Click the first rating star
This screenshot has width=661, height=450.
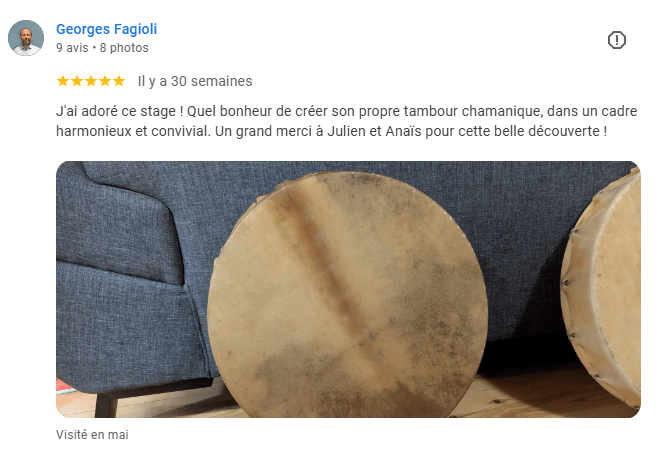tap(63, 81)
